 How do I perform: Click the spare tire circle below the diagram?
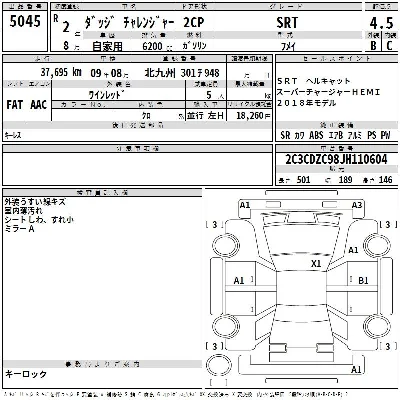pyautogui.click(x=218, y=364)
